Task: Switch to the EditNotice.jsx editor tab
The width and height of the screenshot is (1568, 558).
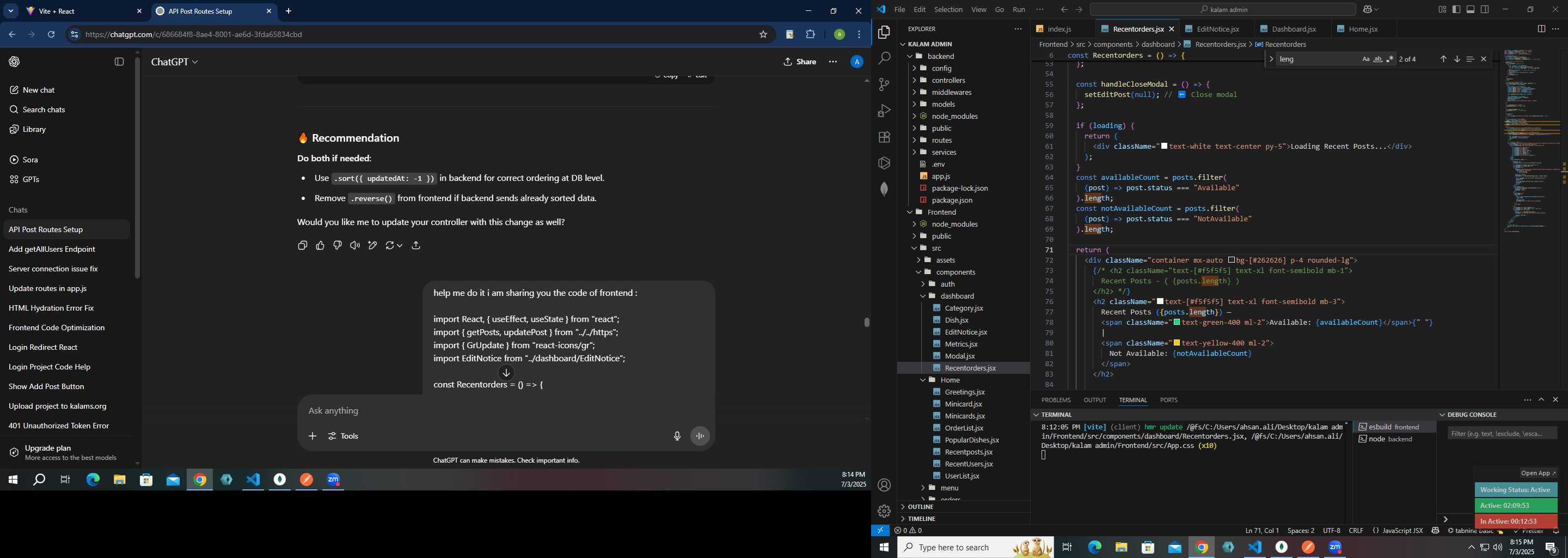Action: tap(1217, 29)
